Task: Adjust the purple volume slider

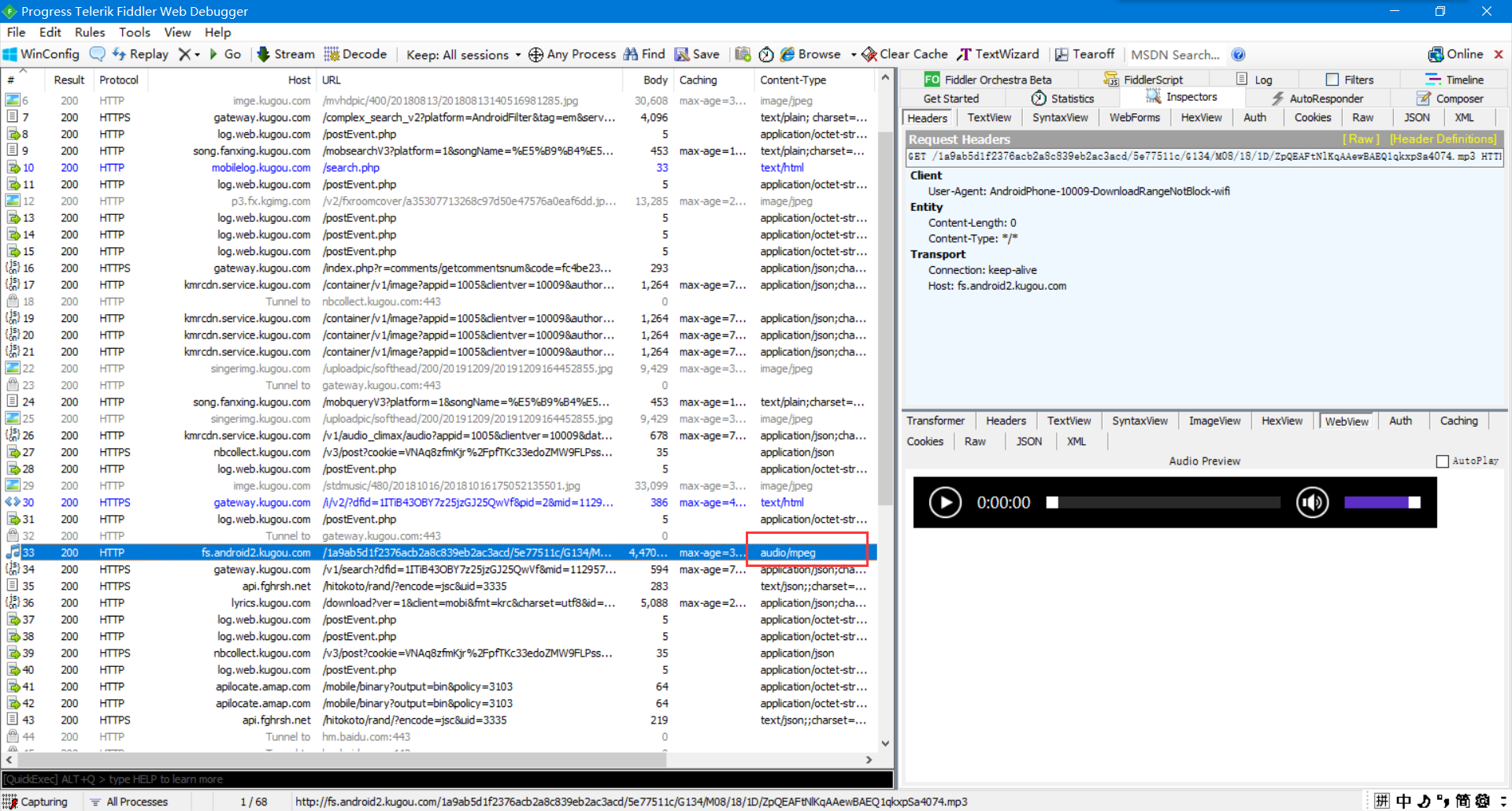Action: coord(1382,502)
